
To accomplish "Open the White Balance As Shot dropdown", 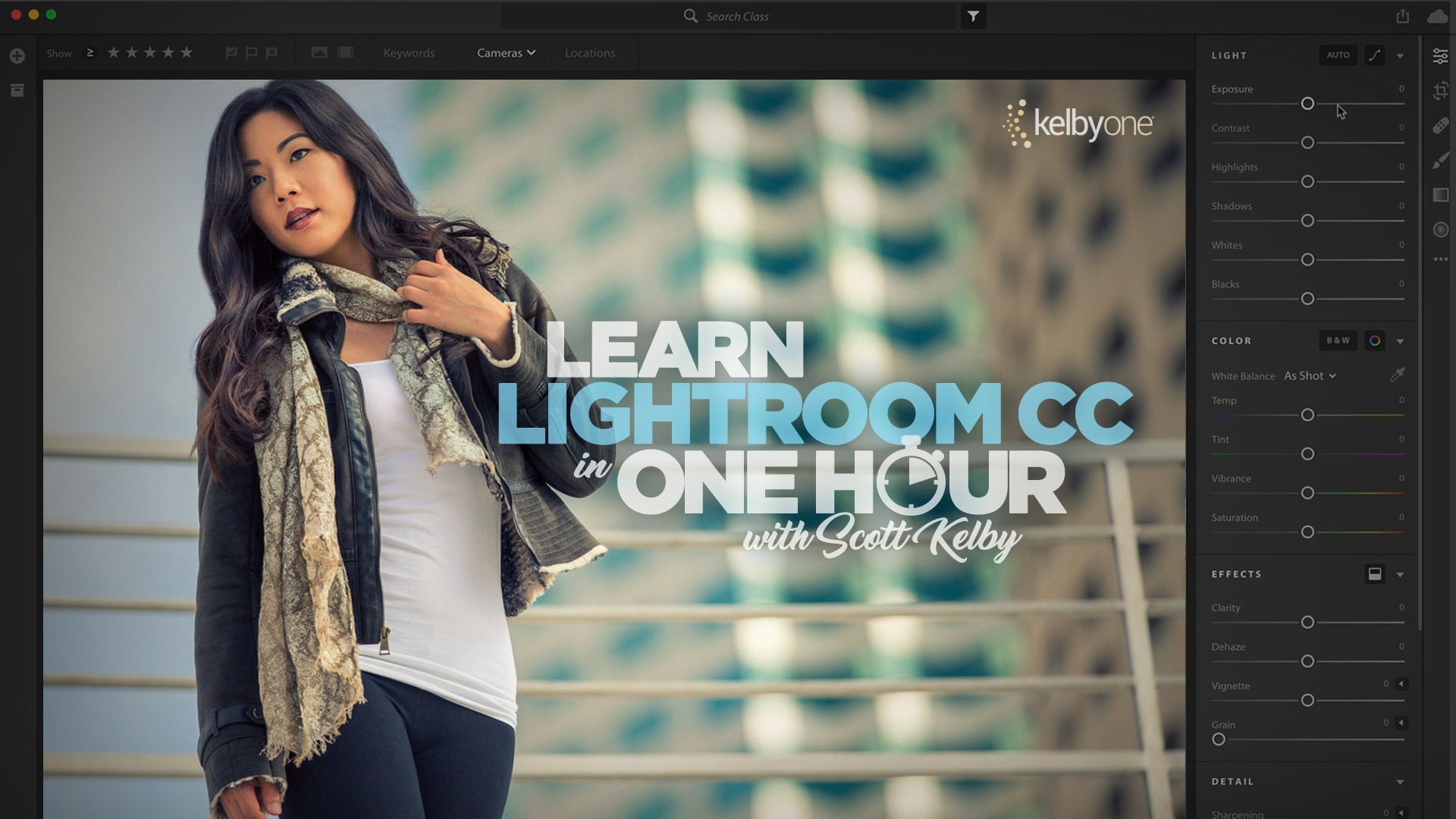I will (x=1310, y=375).
